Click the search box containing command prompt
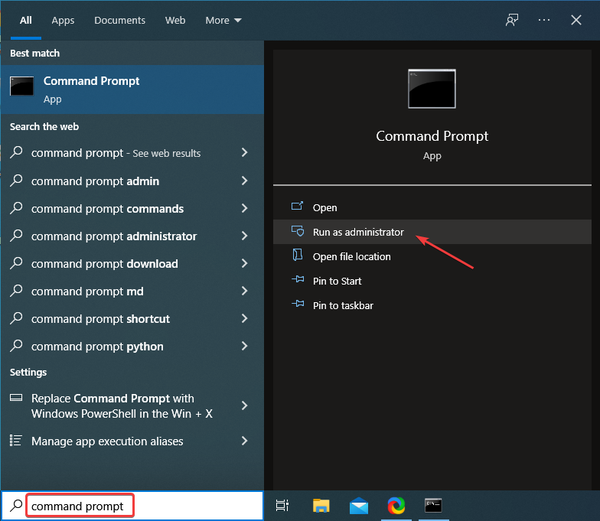The height and width of the screenshot is (521, 600). point(78,506)
